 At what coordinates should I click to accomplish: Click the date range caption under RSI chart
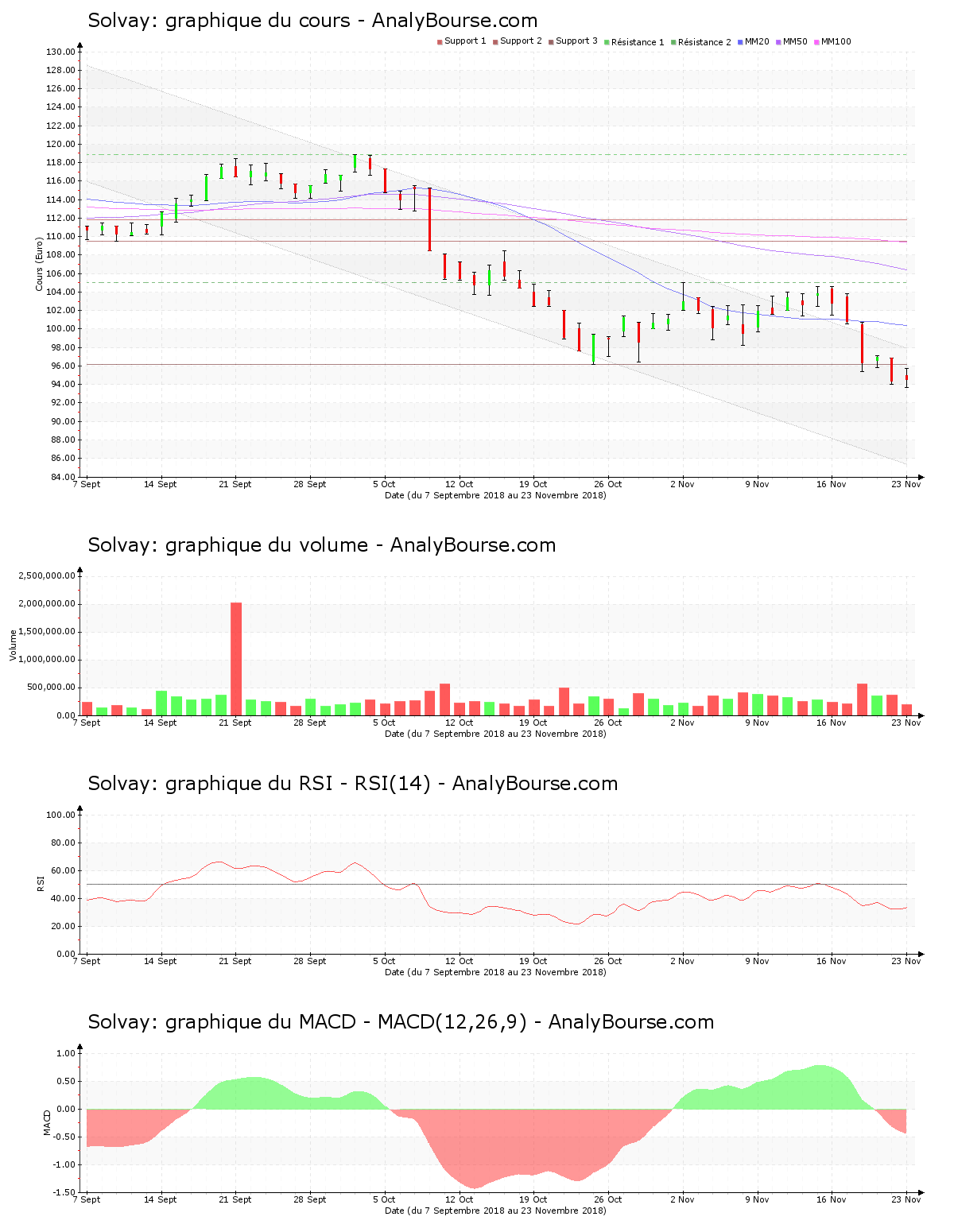click(495, 972)
